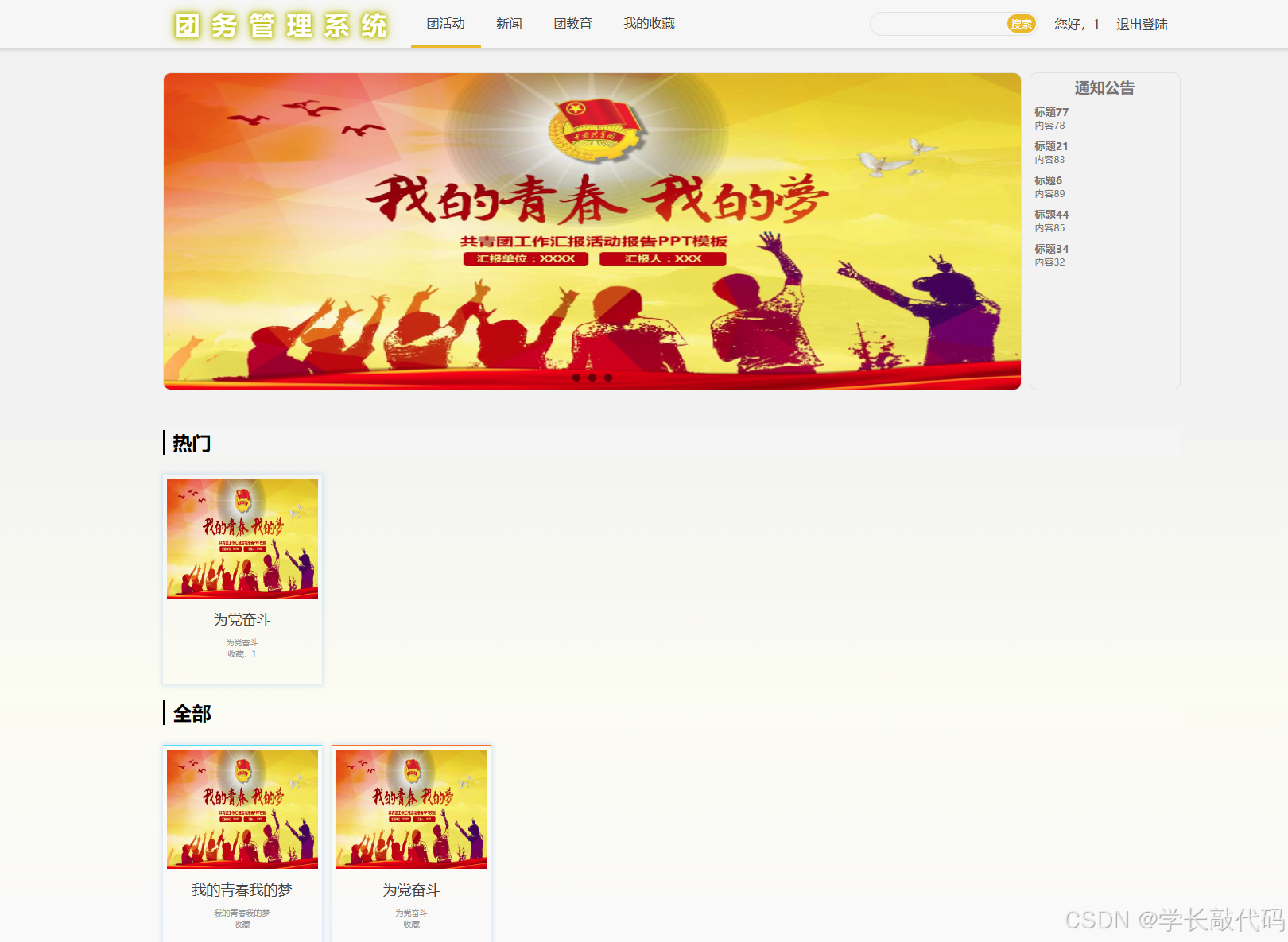Select the first carousel indicator dot

click(576, 378)
